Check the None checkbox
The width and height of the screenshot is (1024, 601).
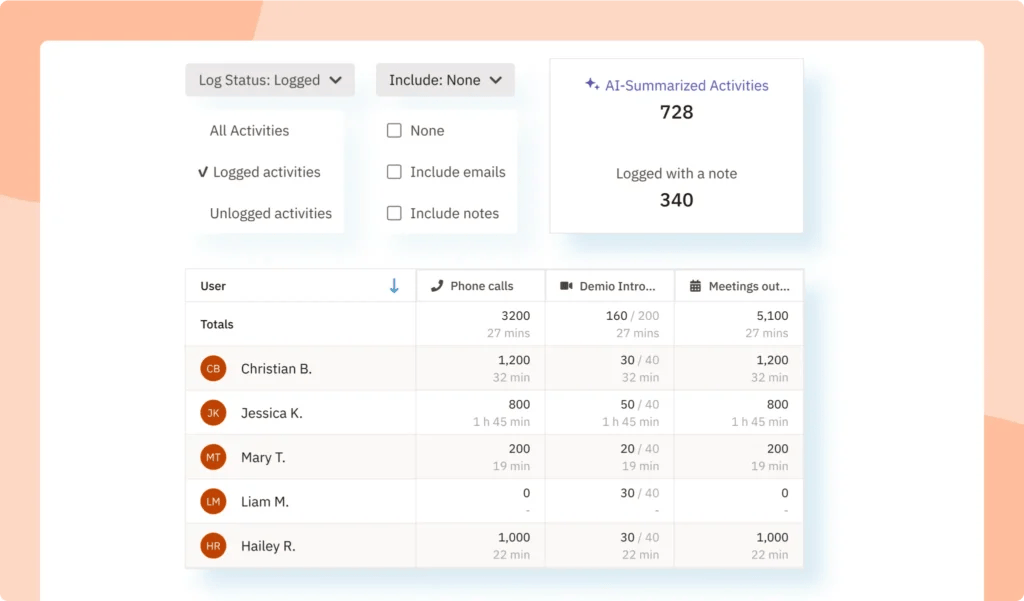(x=394, y=131)
